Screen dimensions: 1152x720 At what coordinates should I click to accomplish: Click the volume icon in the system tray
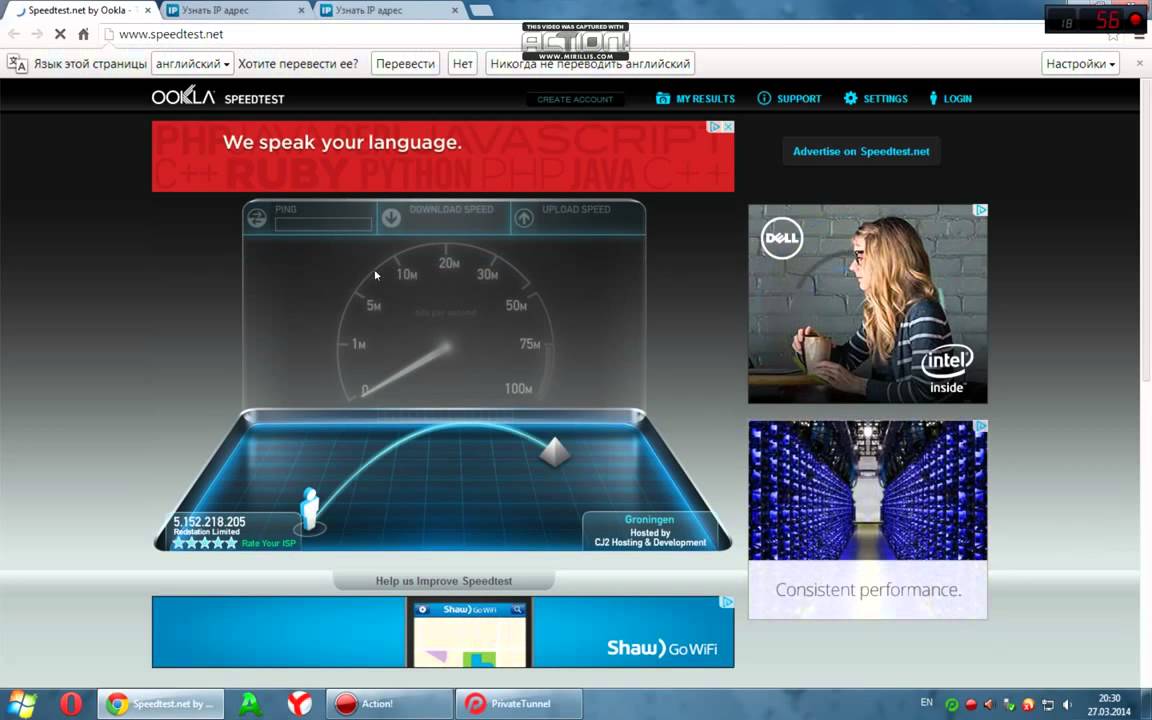[x=1067, y=705]
